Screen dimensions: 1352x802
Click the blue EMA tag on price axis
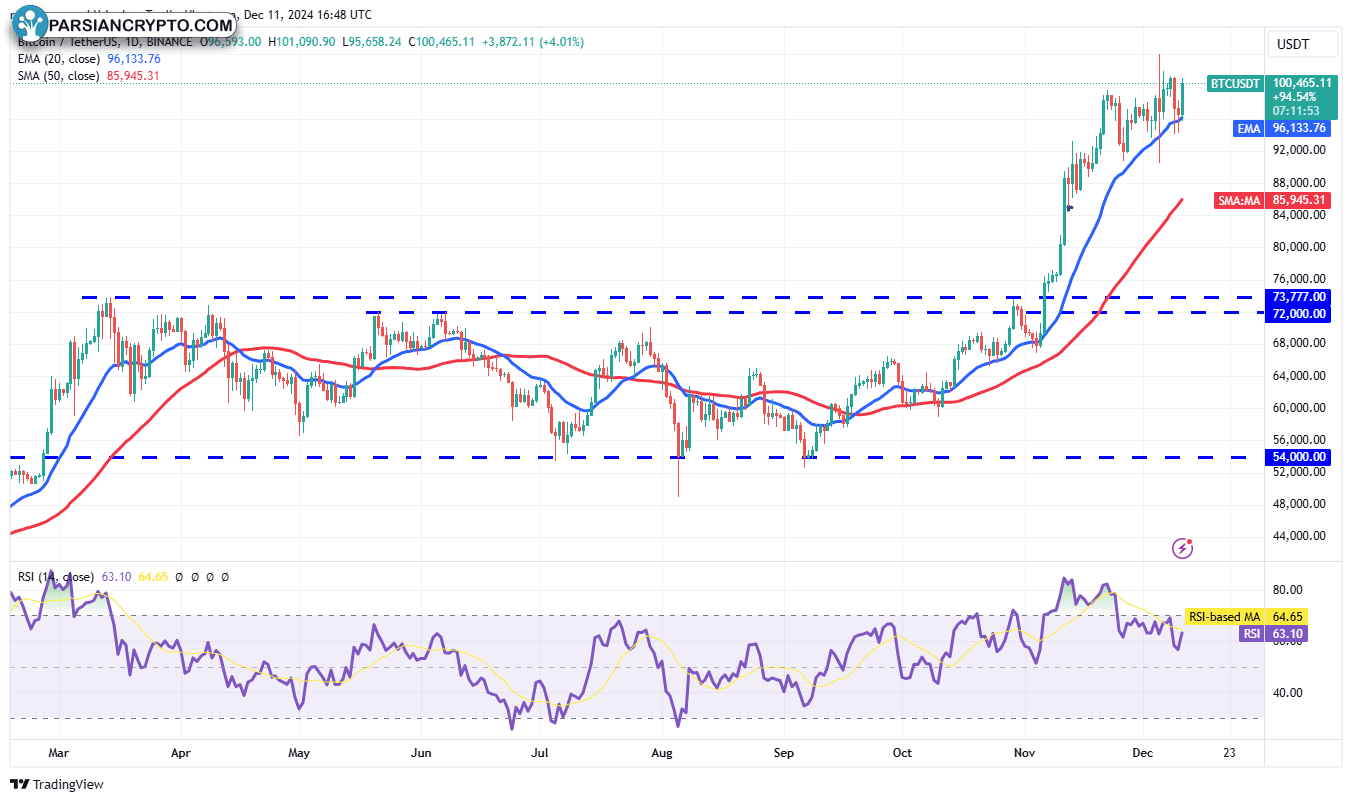(1249, 128)
